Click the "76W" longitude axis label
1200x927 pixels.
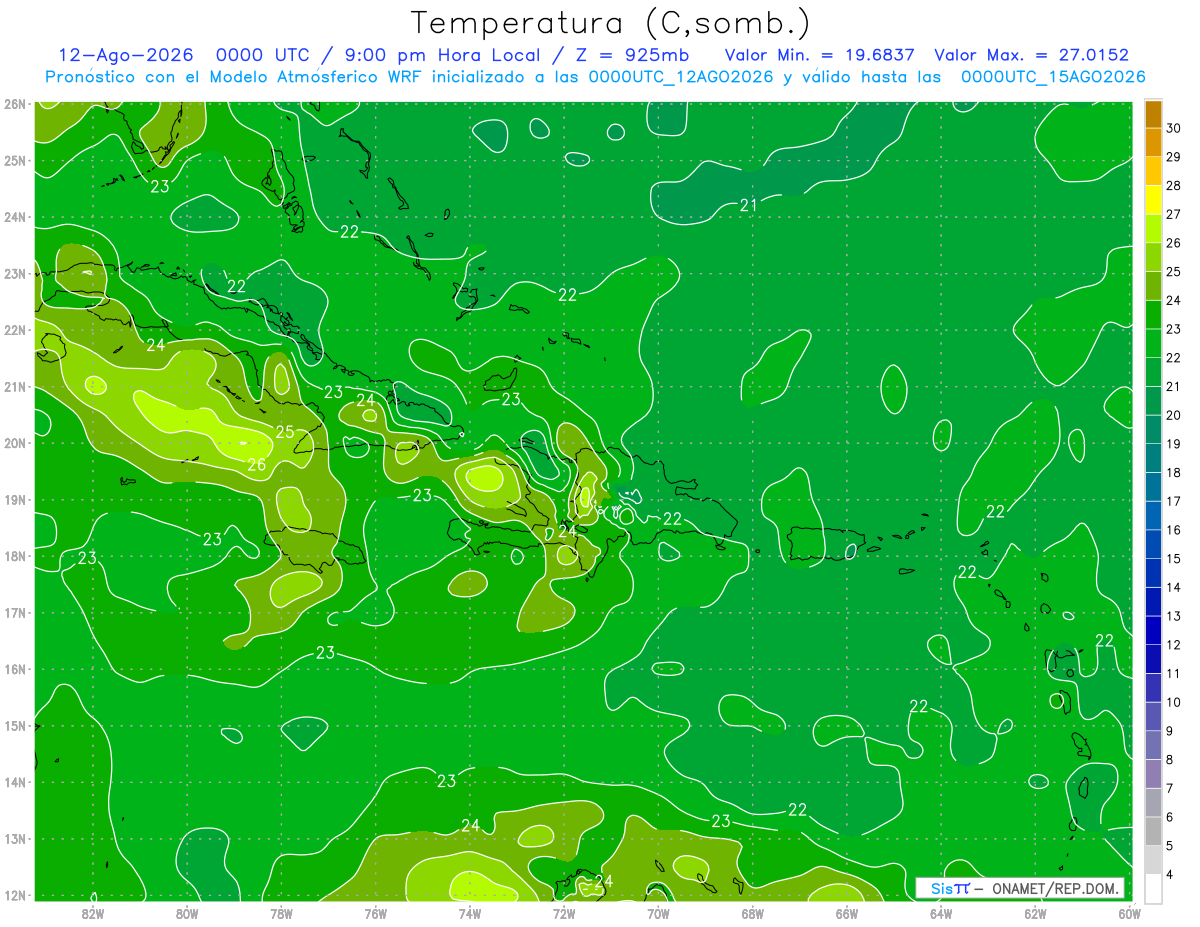click(376, 912)
